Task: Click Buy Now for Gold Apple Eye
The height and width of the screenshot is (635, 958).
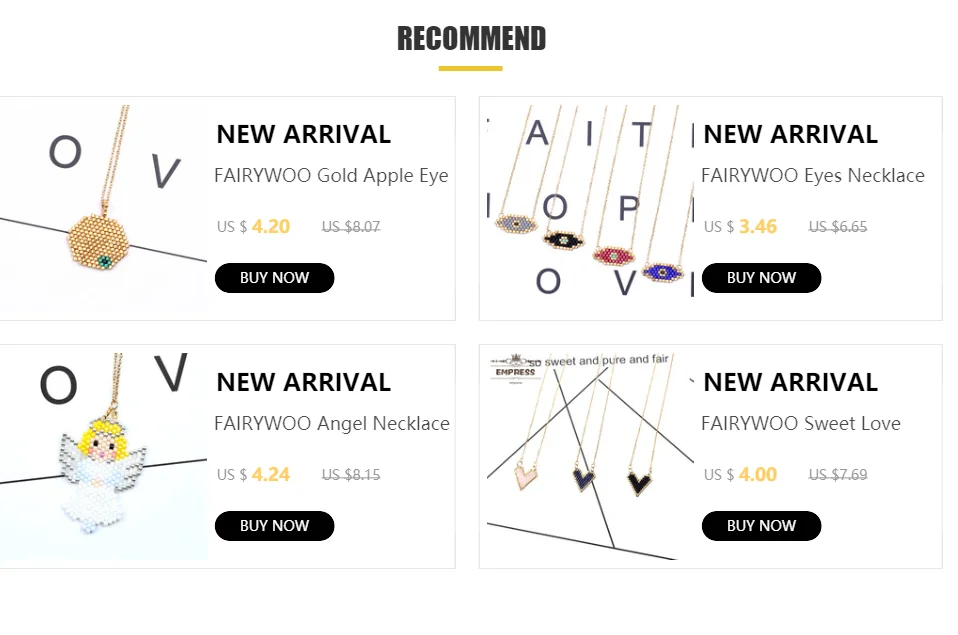Action: click(x=274, y=278)
